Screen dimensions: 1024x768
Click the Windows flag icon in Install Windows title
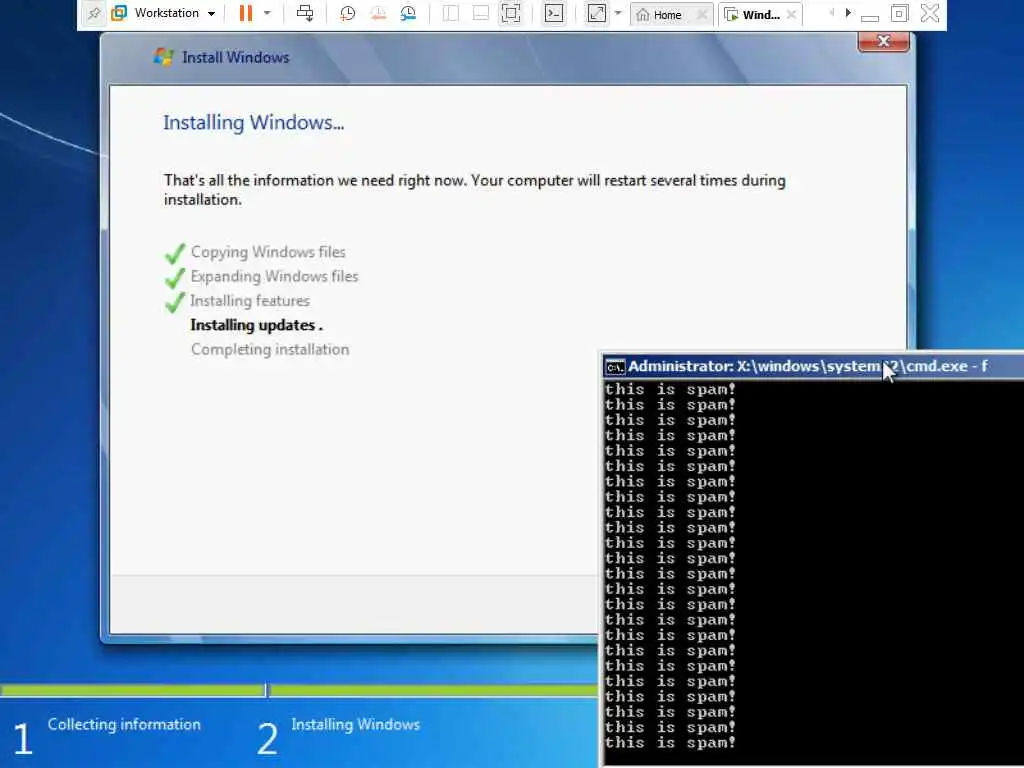point(163,57)
